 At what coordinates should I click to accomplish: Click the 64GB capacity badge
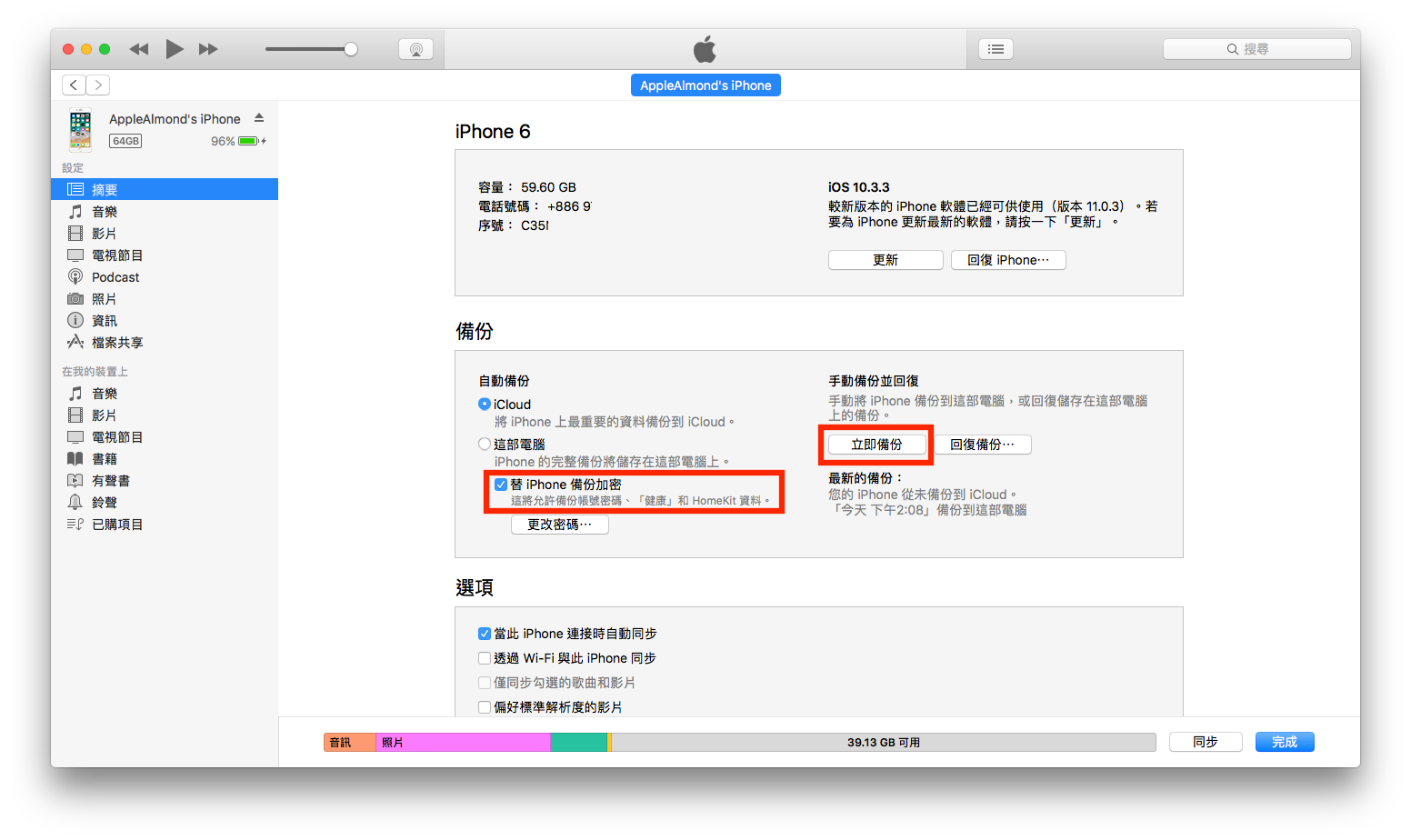tap(125, 141)
